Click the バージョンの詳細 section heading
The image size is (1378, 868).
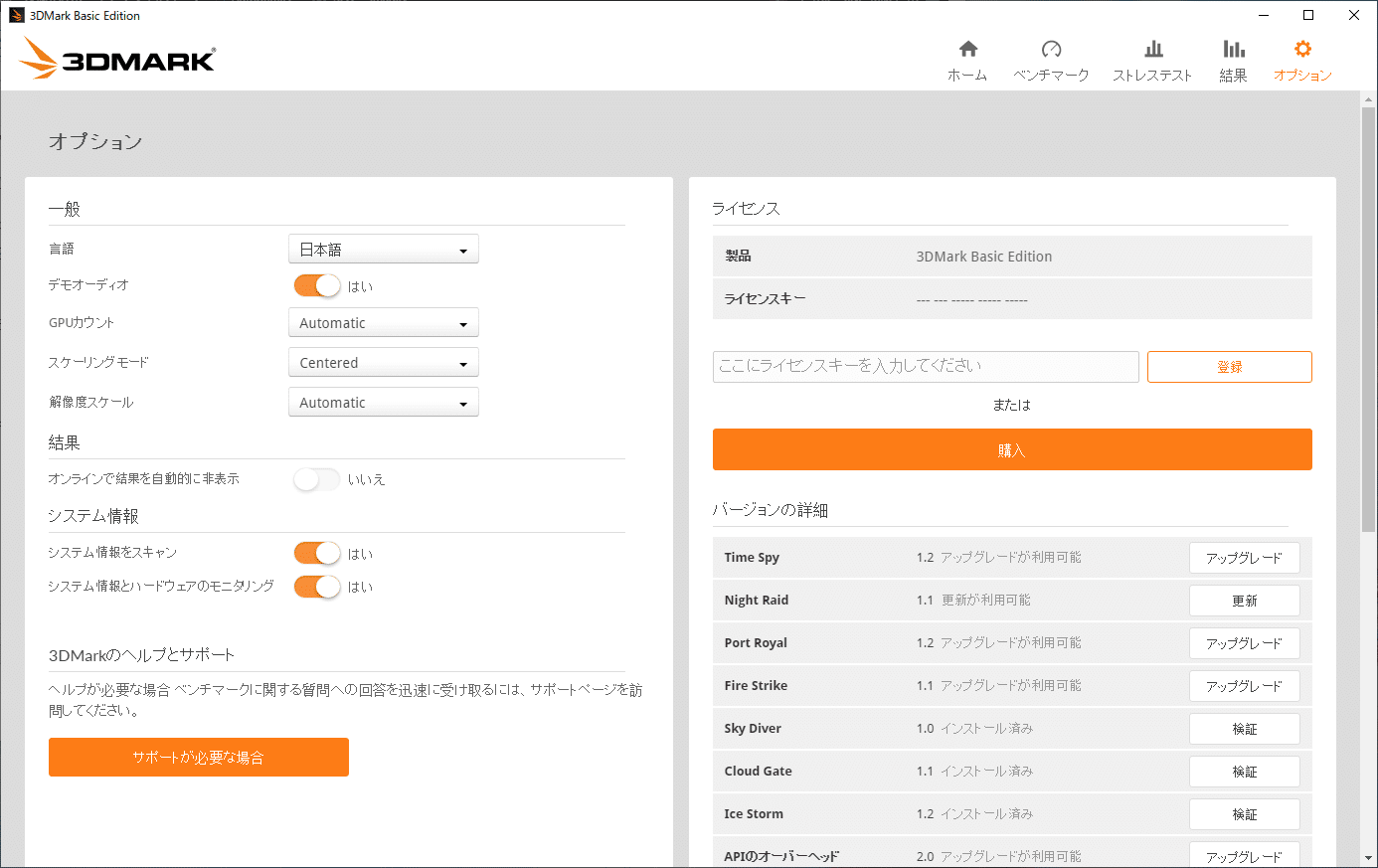pos(771,510)
